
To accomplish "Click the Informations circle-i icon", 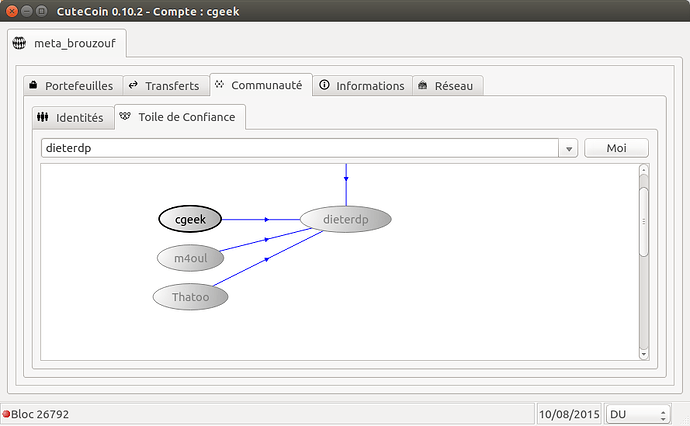I will point(324,85).
